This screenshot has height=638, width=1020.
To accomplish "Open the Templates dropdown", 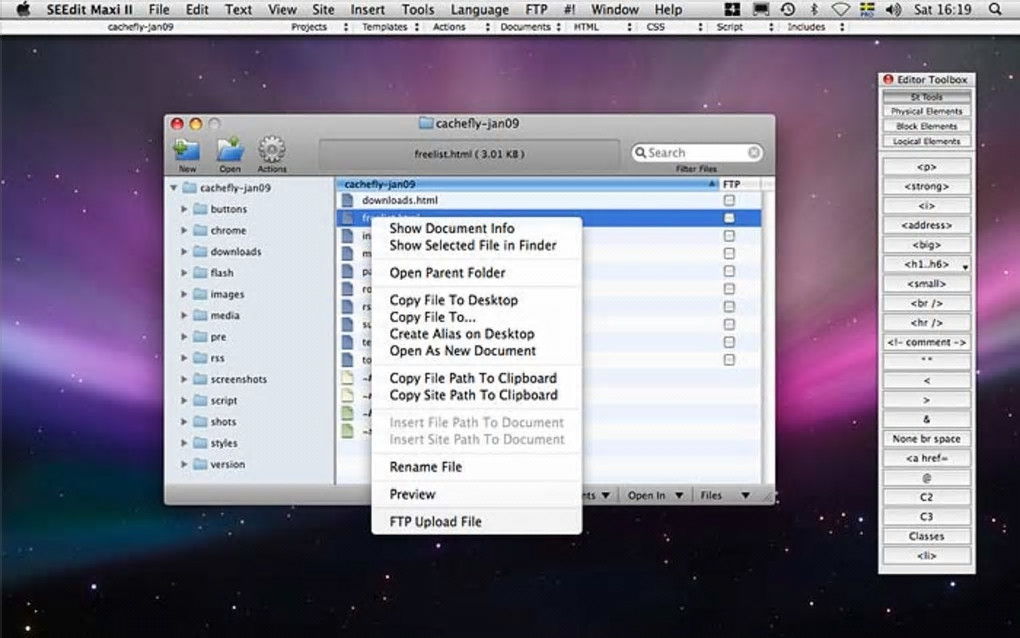I will (x=390, y=27).
